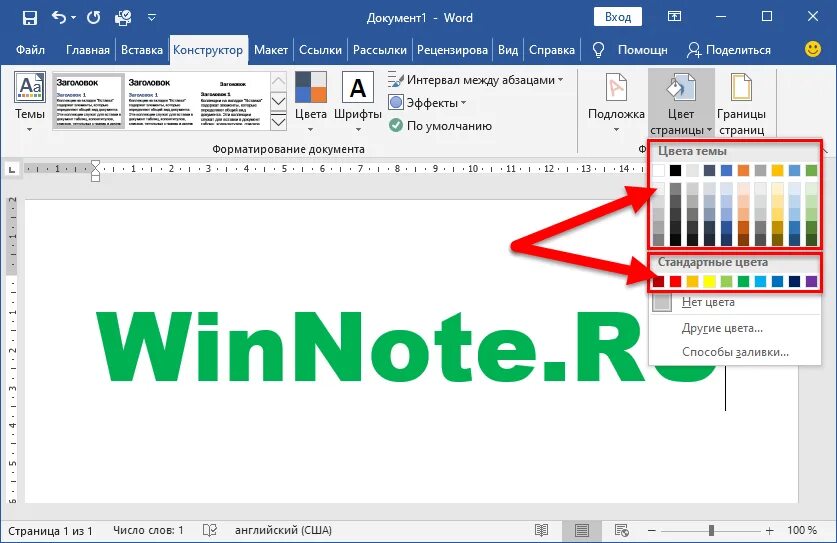Click the smiley feedback icon
837x543 pixels.
[x=812, y=50]
